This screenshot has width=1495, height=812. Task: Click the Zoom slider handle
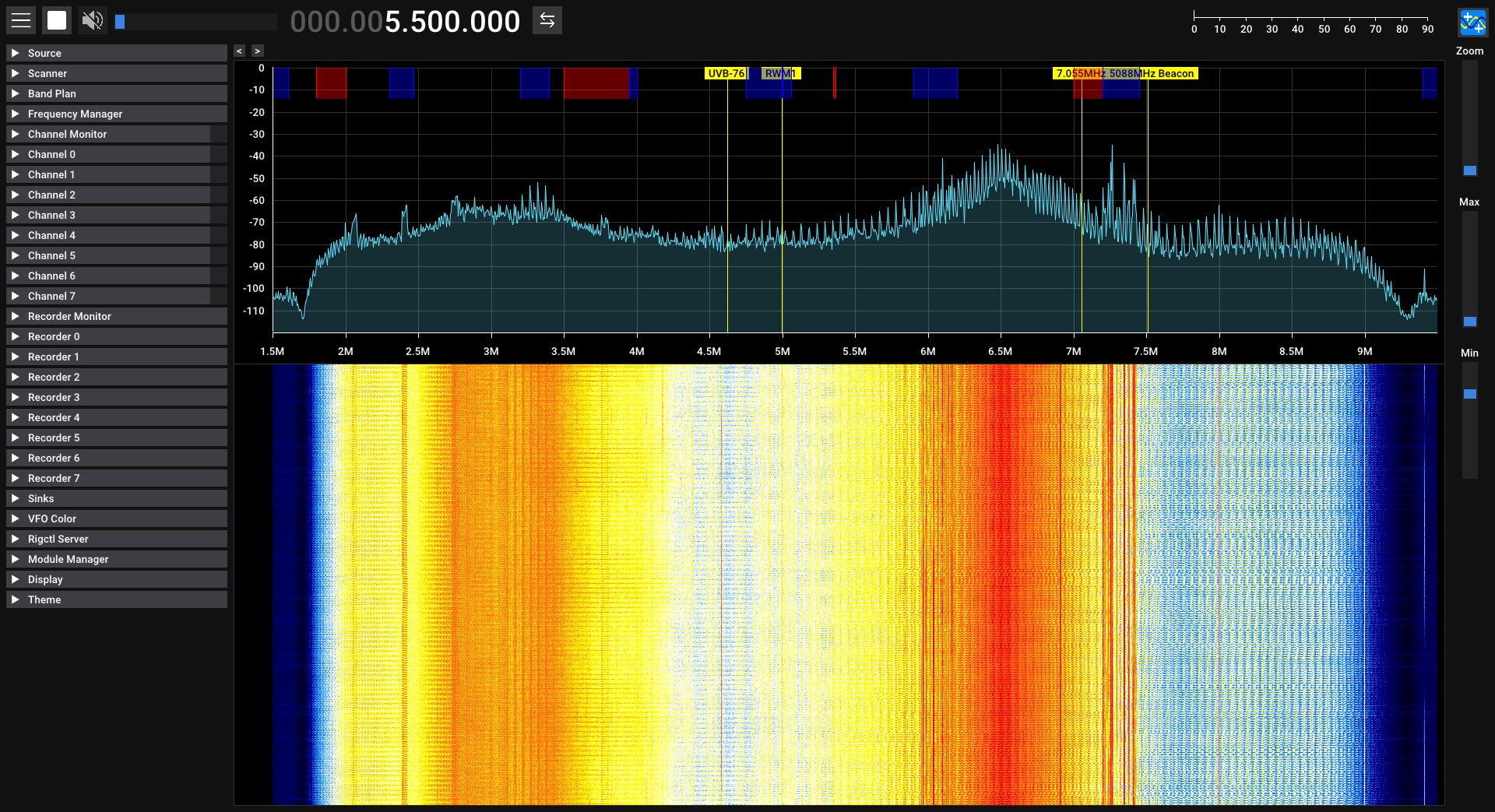point(1469,170)
